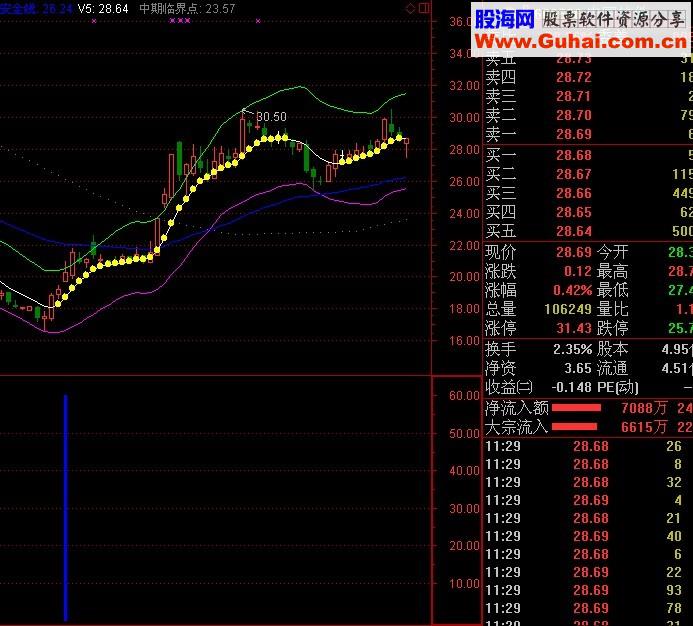Click the leftmost purple x marker

pyautogui.click(x=94, y=21)
